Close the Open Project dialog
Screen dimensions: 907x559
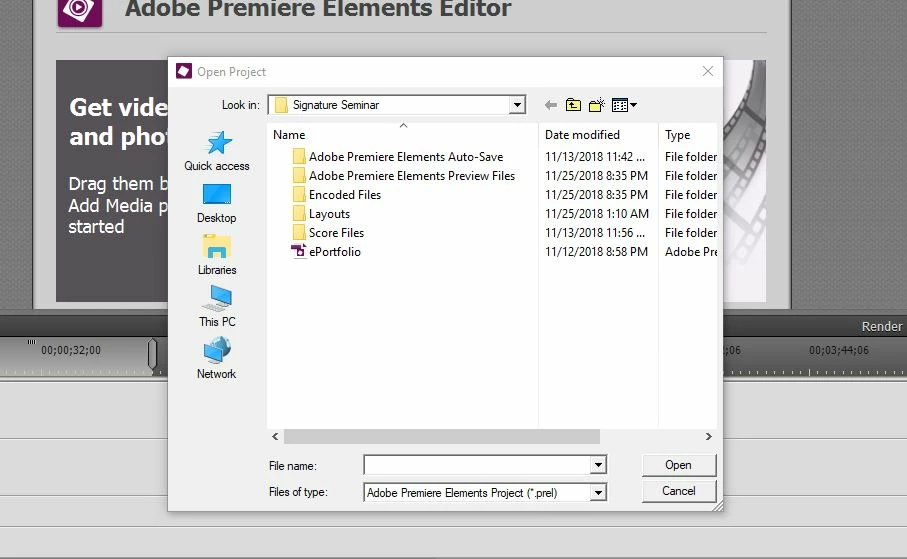point(707,71)
